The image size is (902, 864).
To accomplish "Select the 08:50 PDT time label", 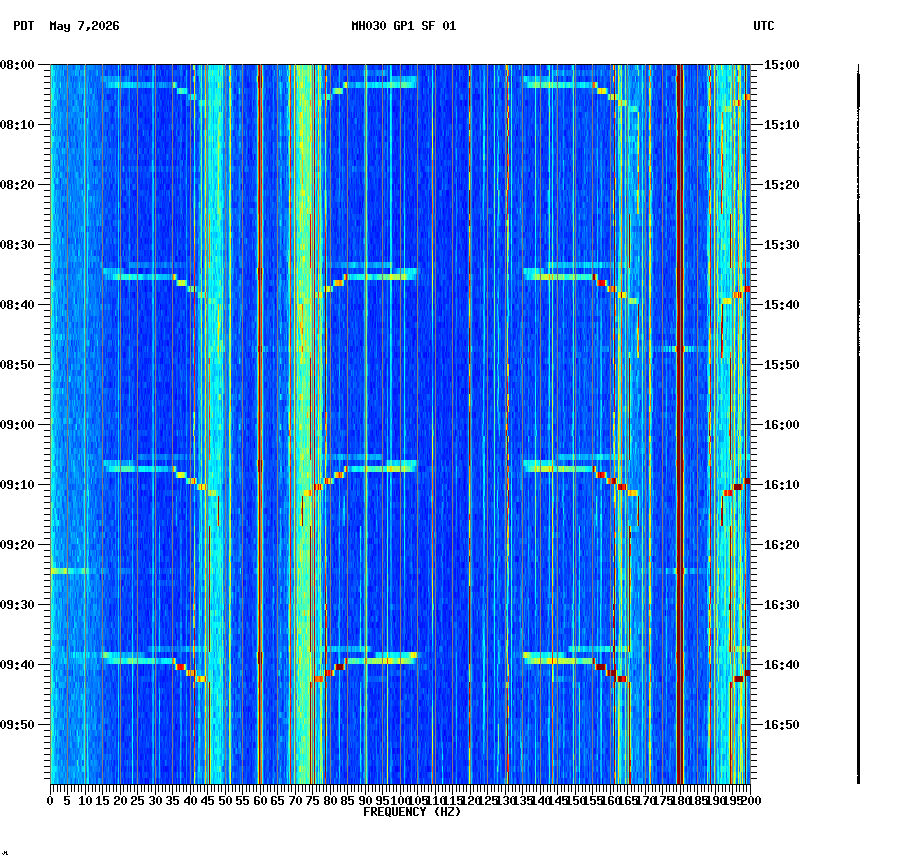I will coord(17,365).
